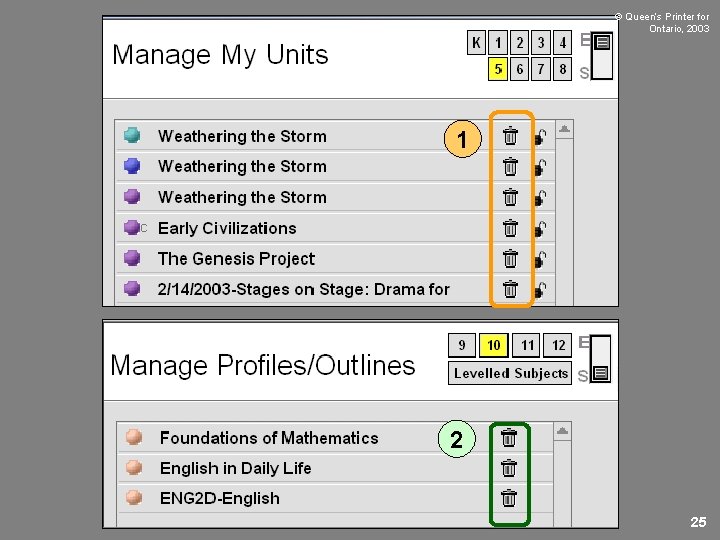Viewport: 720px width, 540px height.
Task: Delete The Genesis Project unit
Action: 510,259
